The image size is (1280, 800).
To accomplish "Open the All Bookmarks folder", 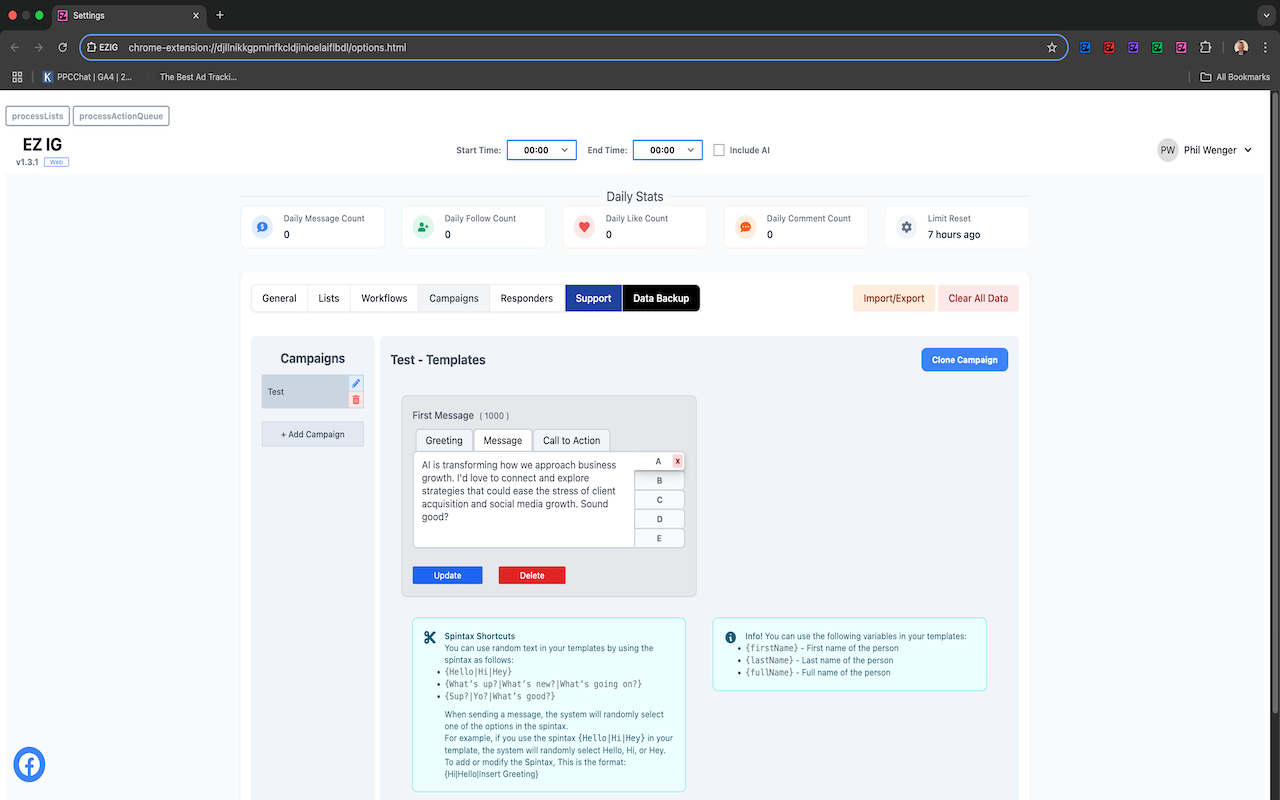I will (x=1235, y=77).
